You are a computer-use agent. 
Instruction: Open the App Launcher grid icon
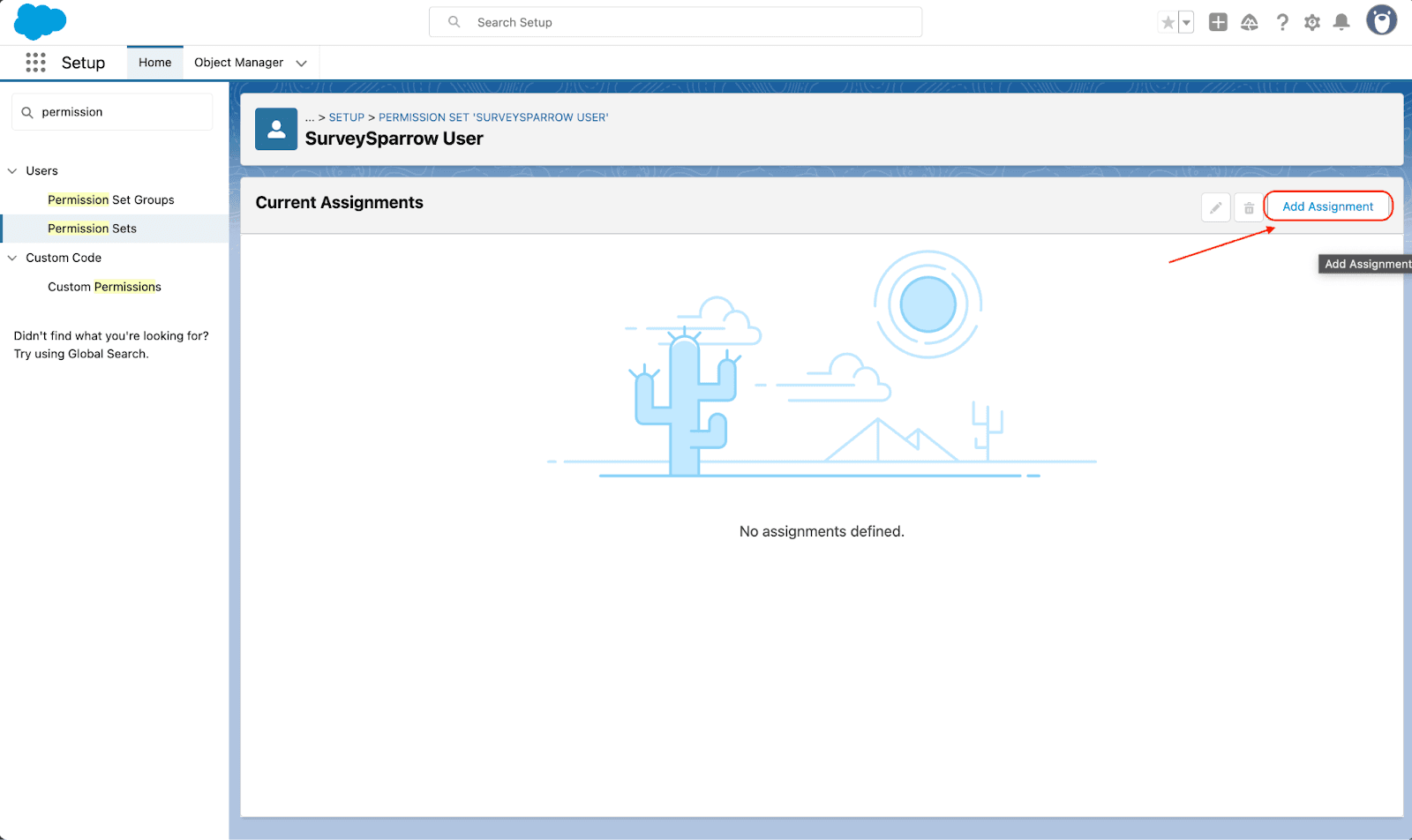point(35,63)
